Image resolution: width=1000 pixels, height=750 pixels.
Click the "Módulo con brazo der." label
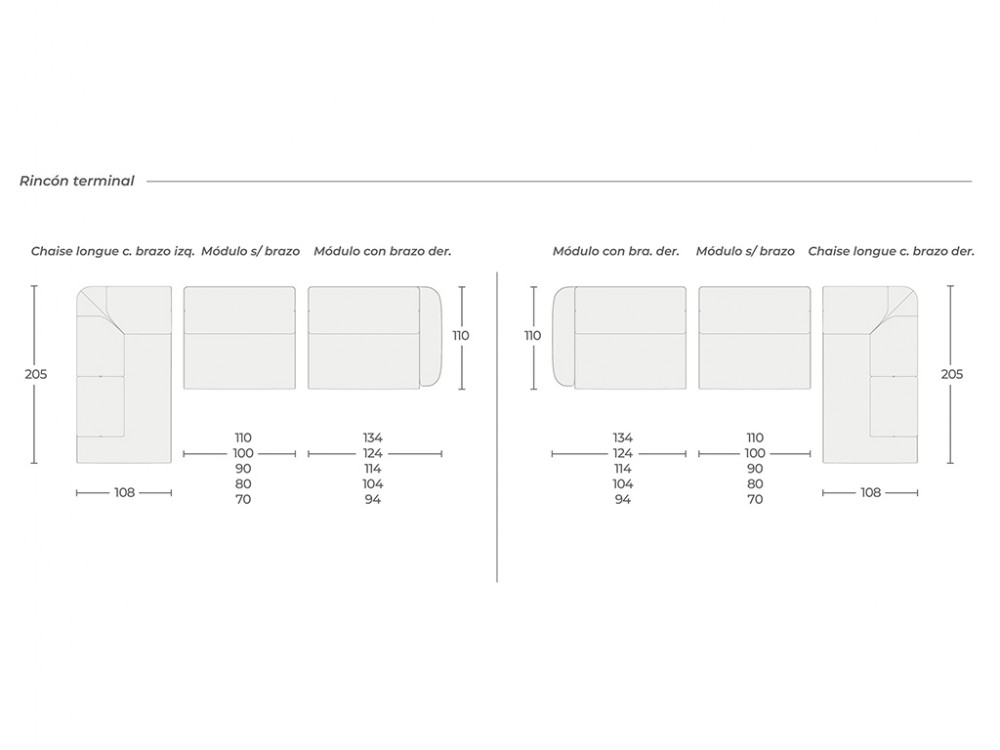click(383, 252)
